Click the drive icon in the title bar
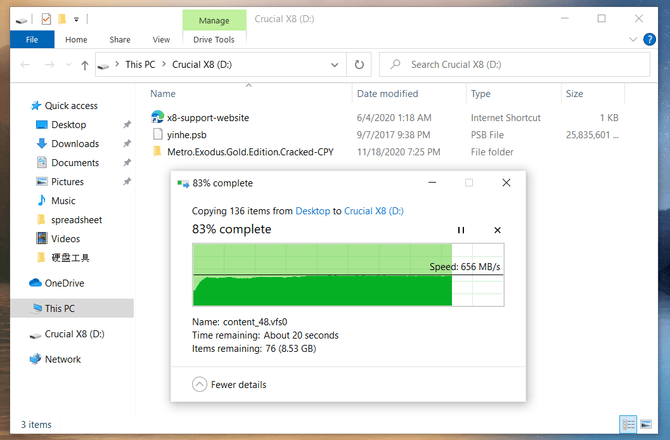The image size is (670, 440). click(21, 20)
